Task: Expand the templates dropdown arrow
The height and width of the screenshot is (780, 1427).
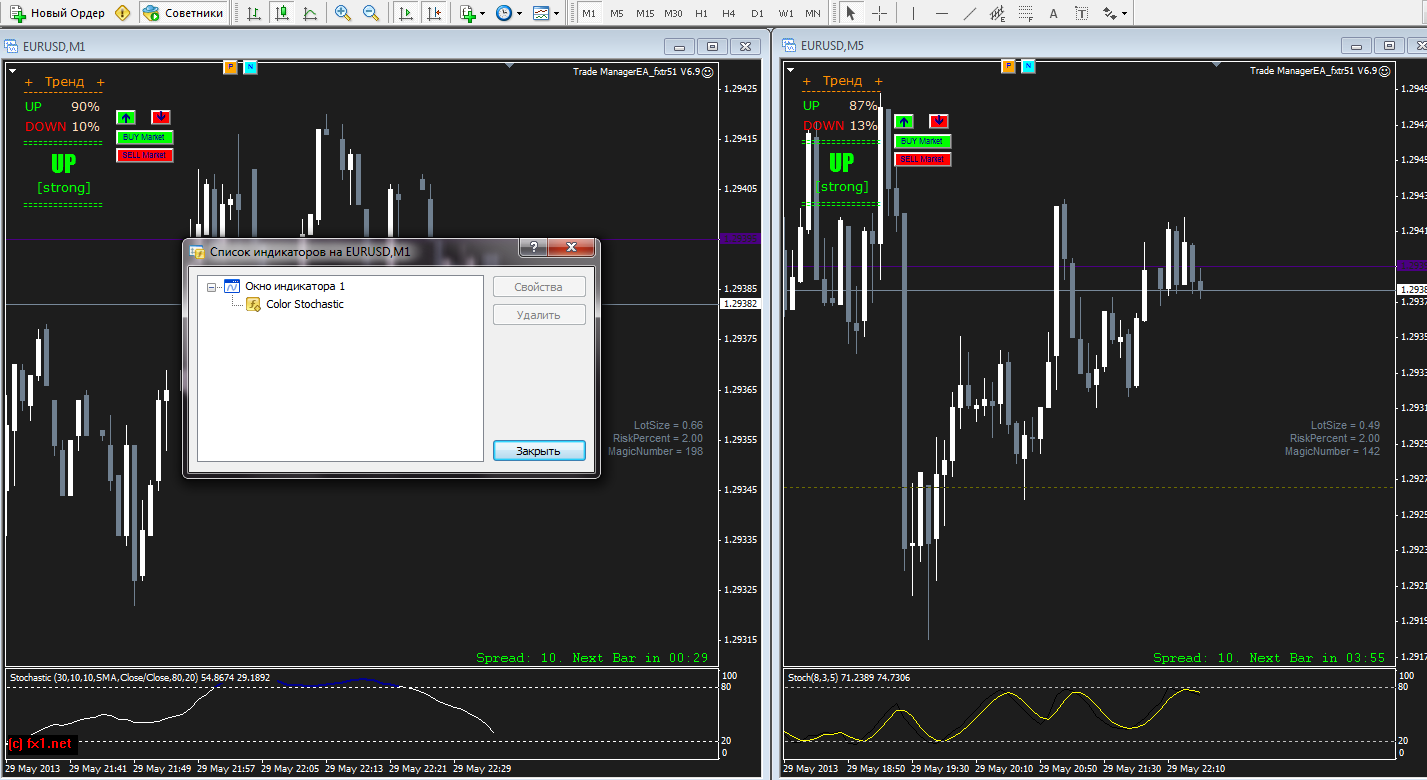Action: click(x=556, y=14)
